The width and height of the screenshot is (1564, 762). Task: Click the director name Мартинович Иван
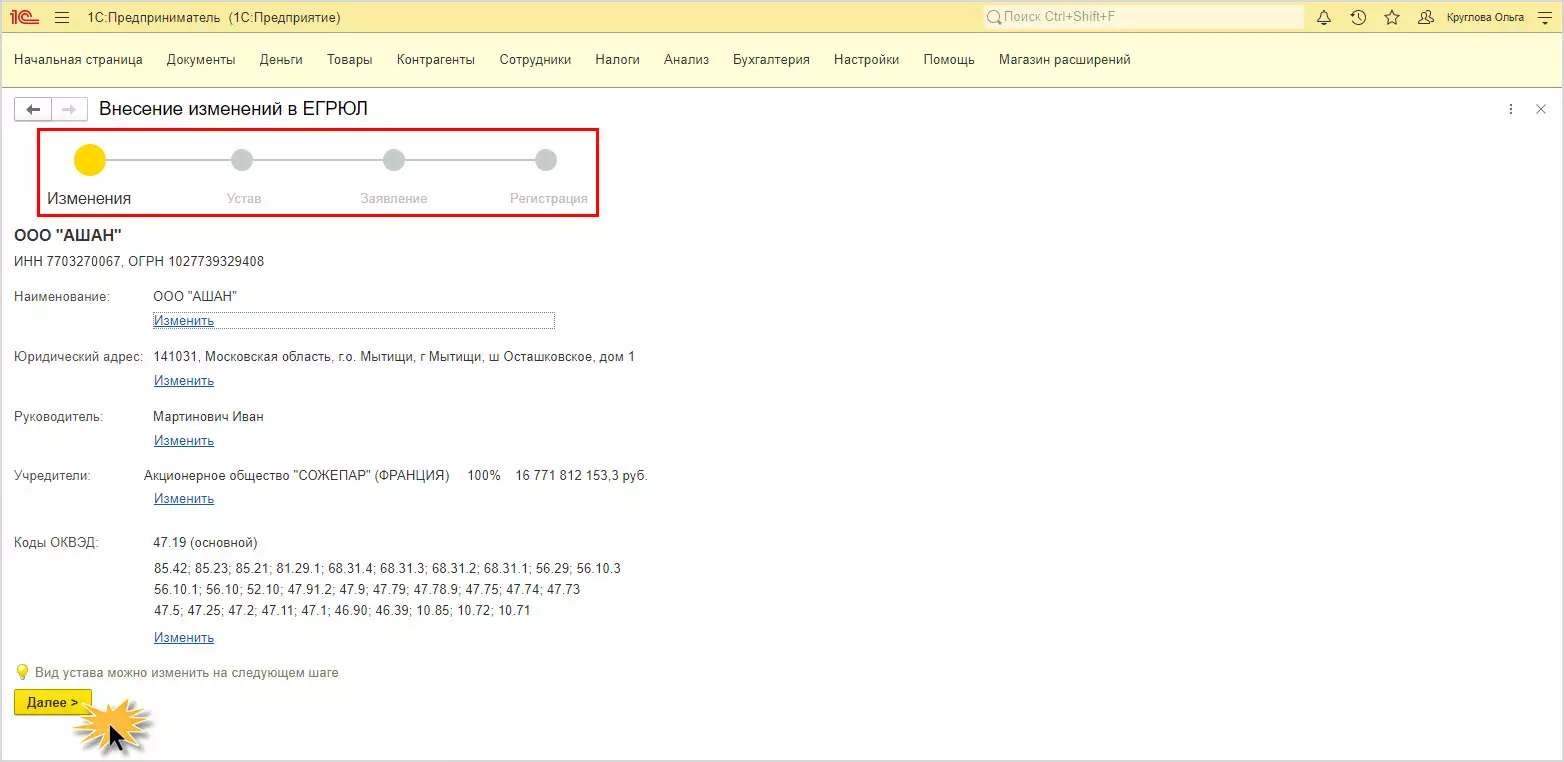208,417
